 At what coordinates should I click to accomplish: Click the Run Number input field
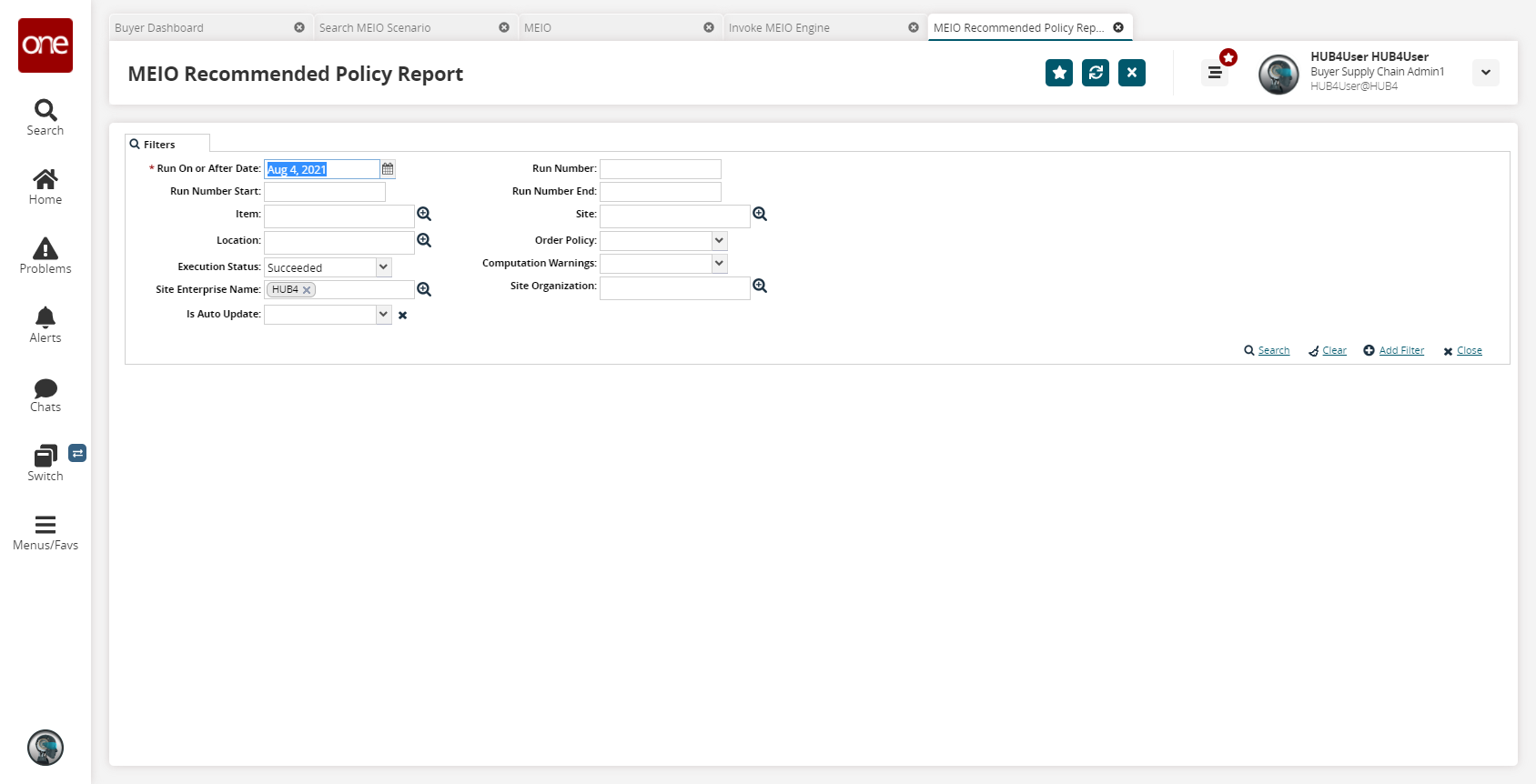(x=660, y=169)
